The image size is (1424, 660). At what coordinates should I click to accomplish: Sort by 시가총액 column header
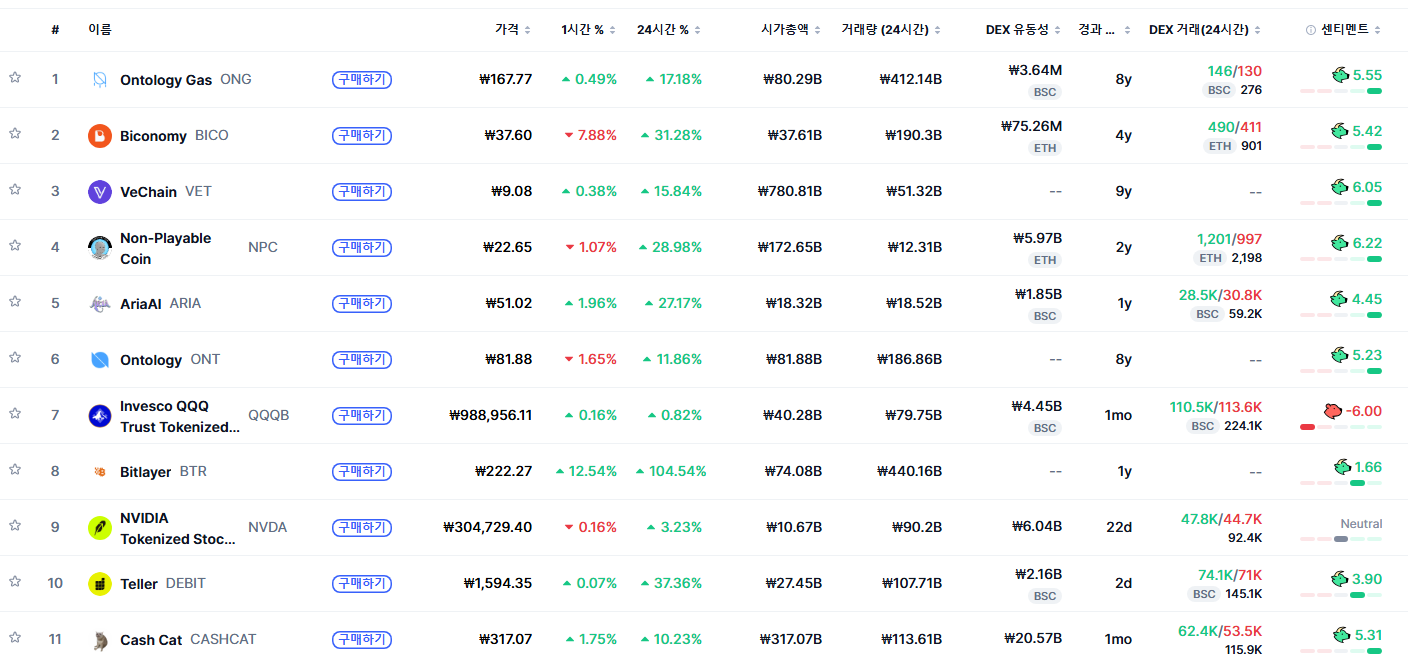coord(791,30)
